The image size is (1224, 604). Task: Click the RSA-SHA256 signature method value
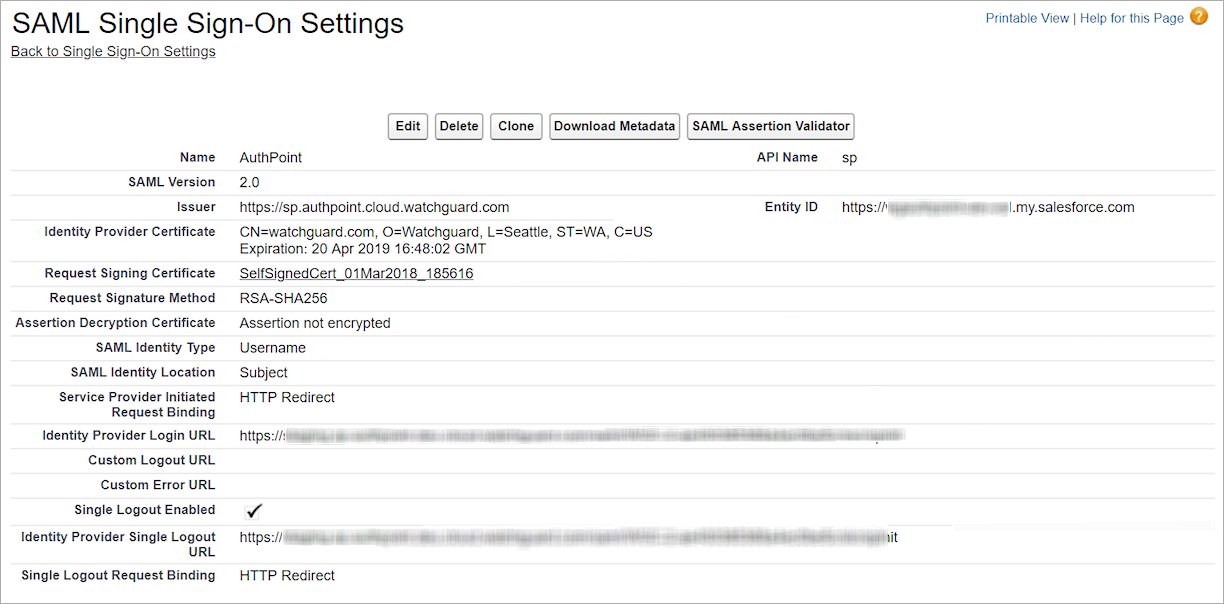coord(283,298)
